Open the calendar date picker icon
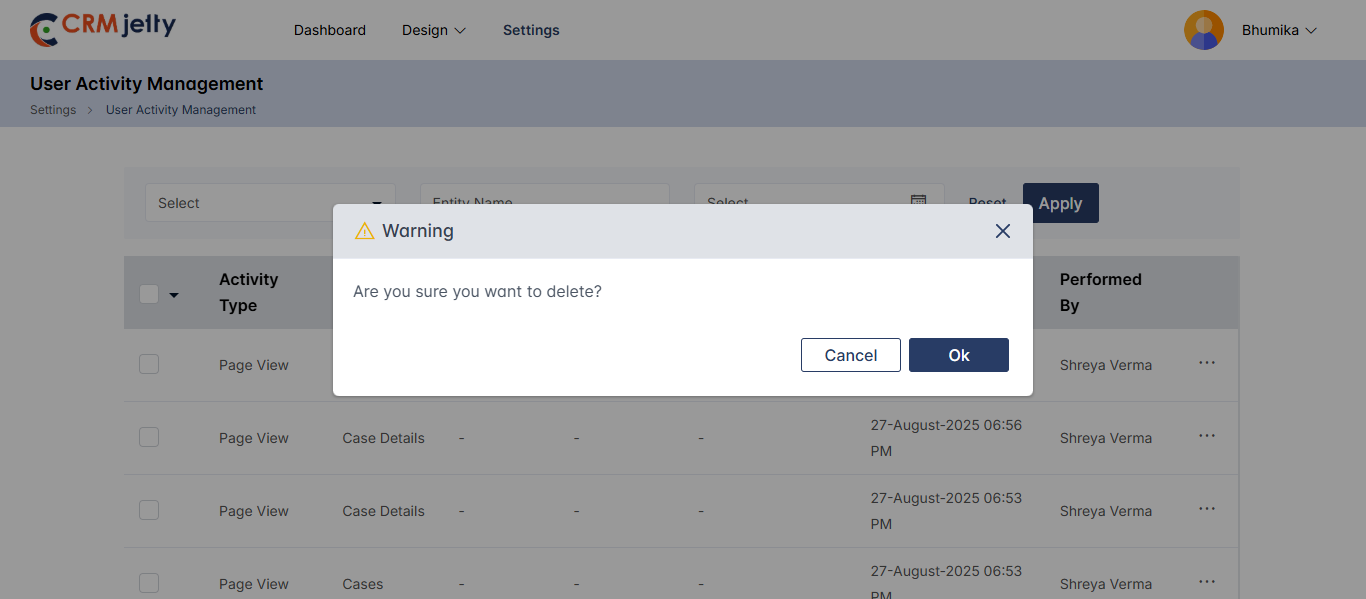Screen dimensions: 1366x599 pos(918,201)
